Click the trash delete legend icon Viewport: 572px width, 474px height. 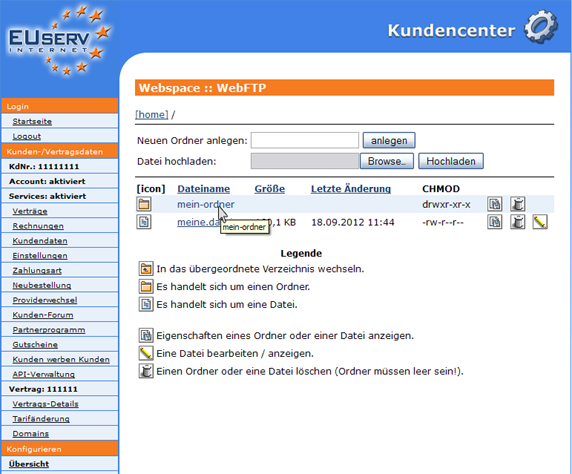(146, 371)
